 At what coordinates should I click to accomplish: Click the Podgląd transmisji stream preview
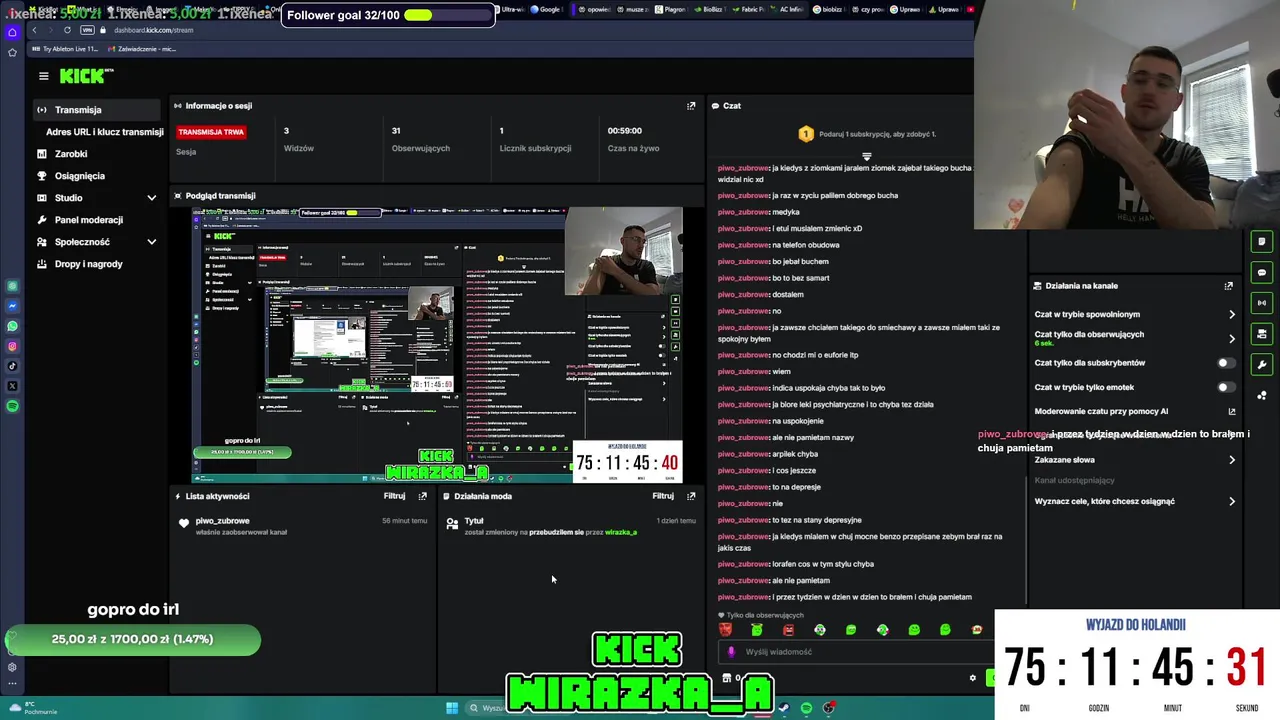[x=437, y=345]
